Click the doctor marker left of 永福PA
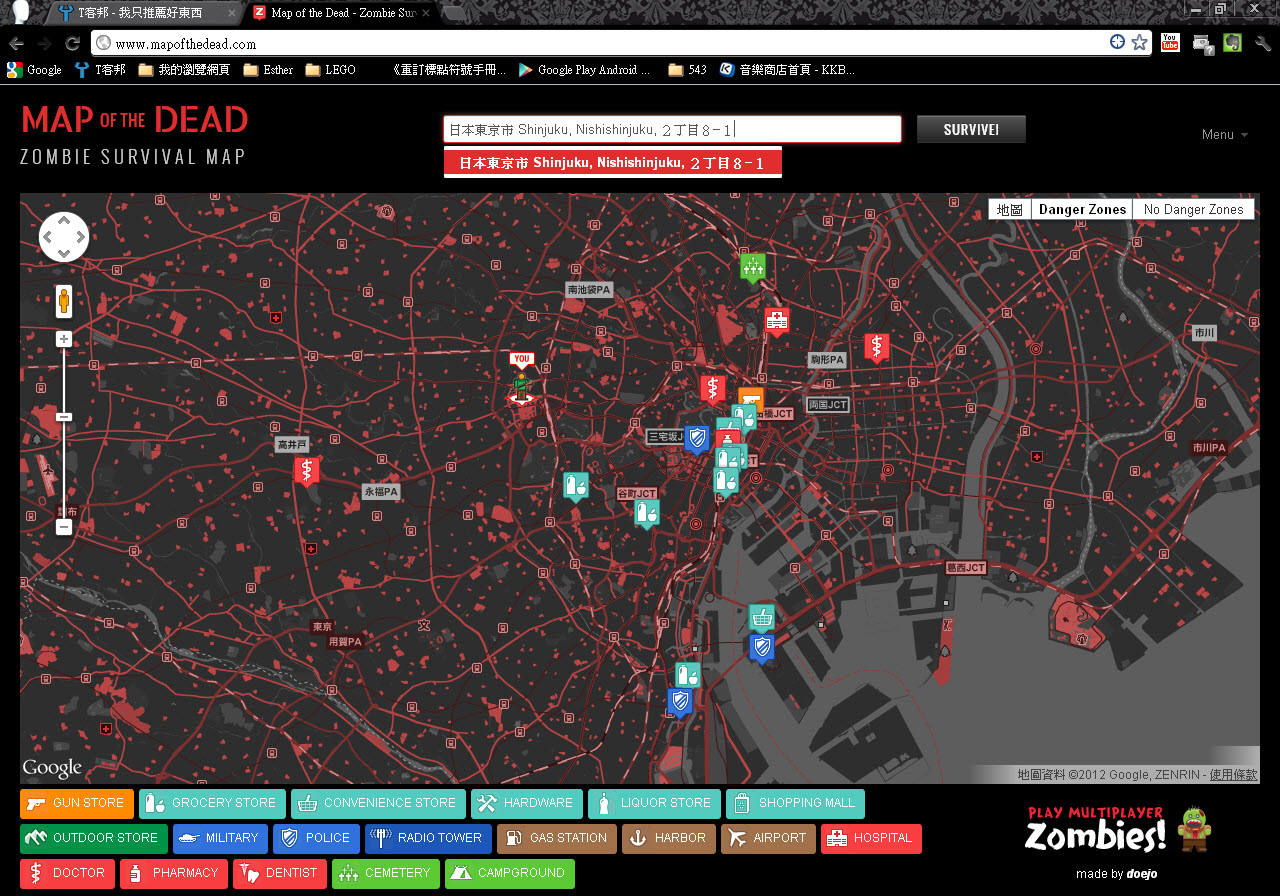The height and width of the screenshot is (896, 1280). [307, 470]
